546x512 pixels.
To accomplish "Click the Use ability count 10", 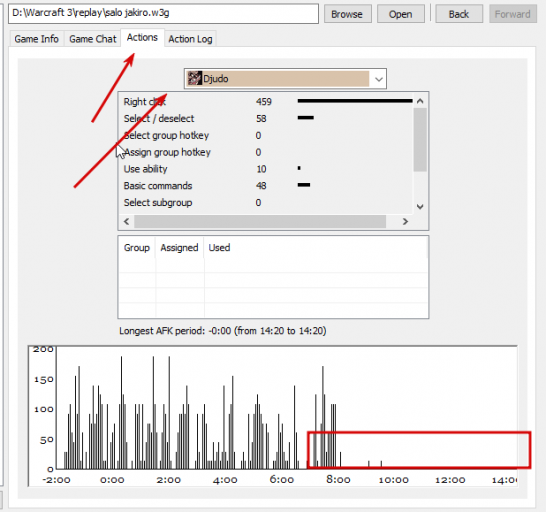I will tap(261, 169).
